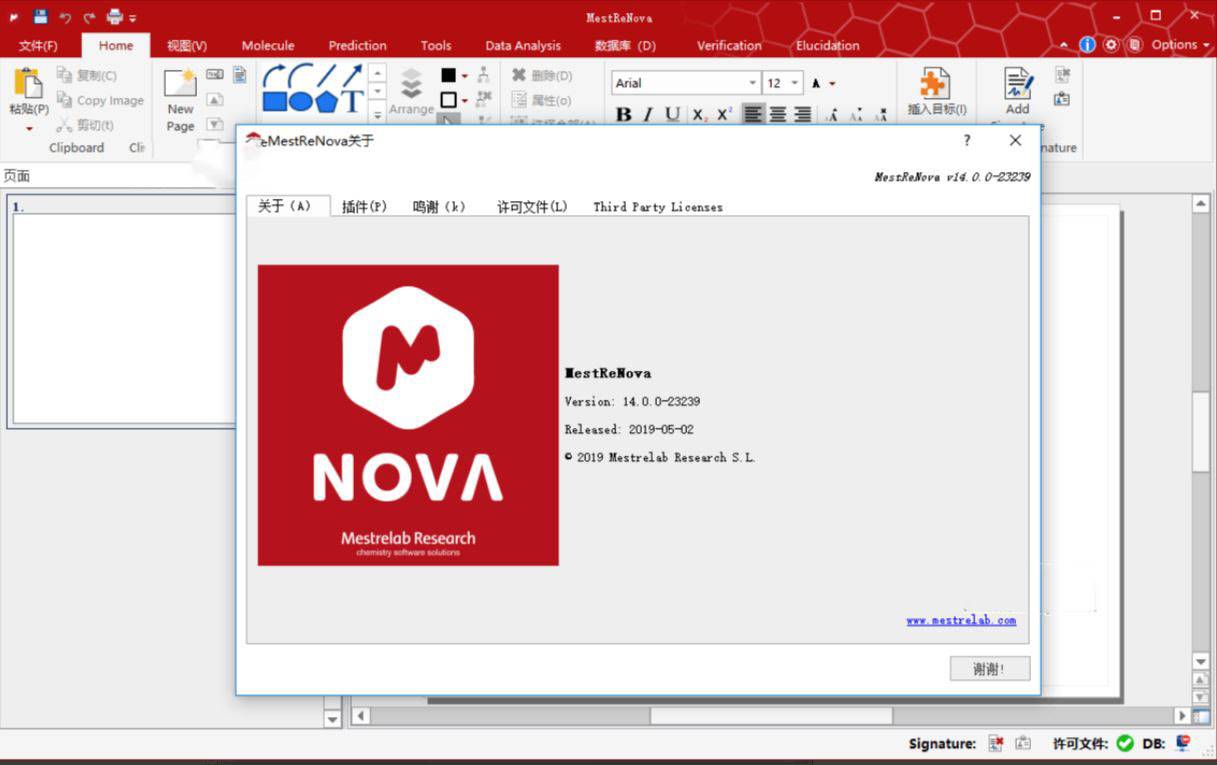Screen dimensions: 1217x765
Task: Switch to the Elucidation ribbon tab
Action: pyautogui.click(x=828, y=45)
